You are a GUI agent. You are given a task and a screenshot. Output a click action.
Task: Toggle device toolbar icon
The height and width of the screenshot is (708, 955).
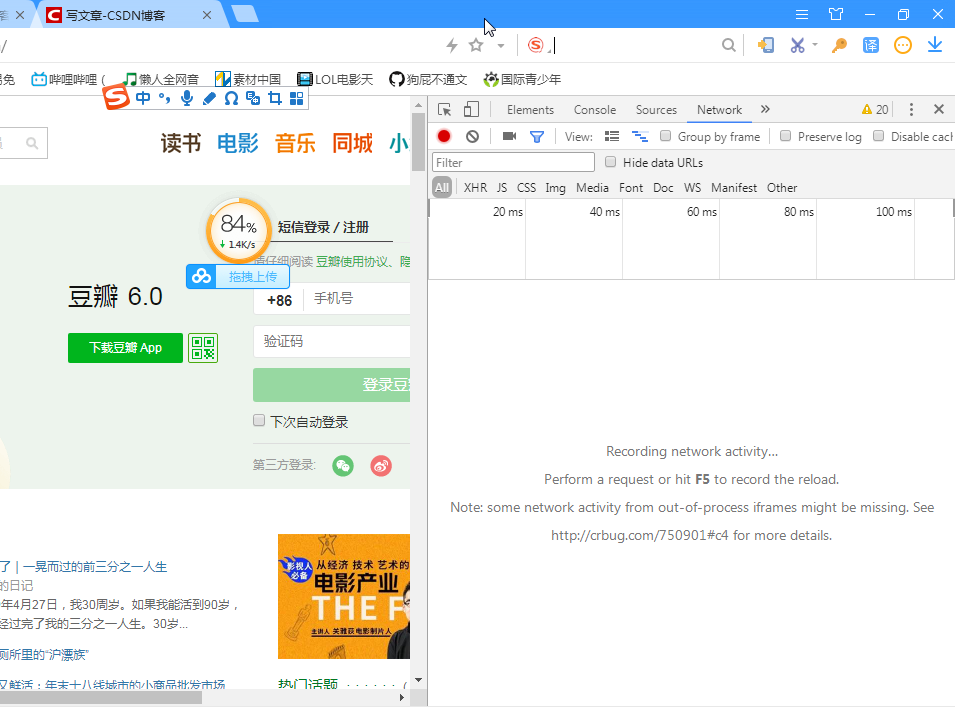coord(471,110)
